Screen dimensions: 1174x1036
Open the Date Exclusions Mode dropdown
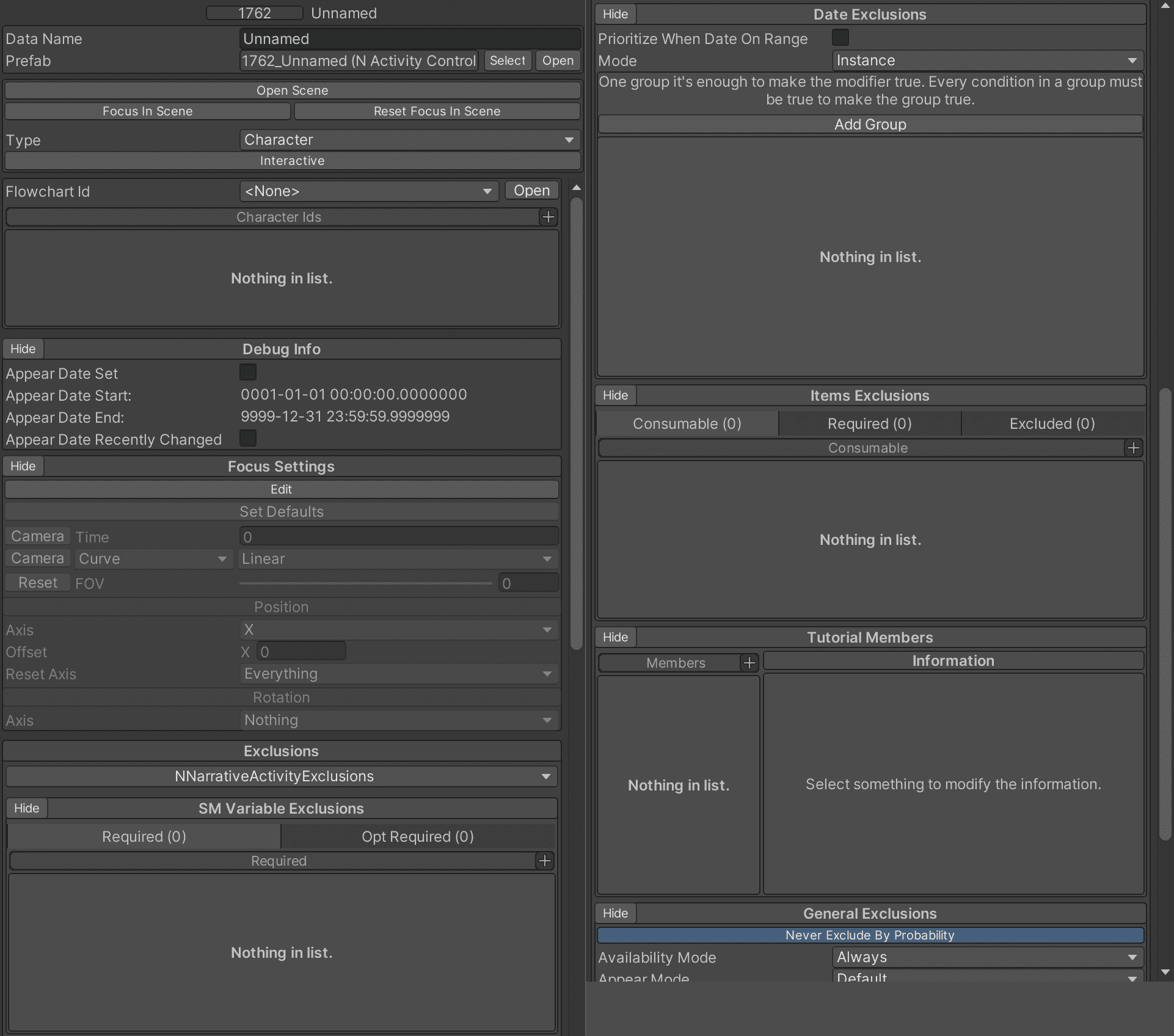tap(988, 60)
